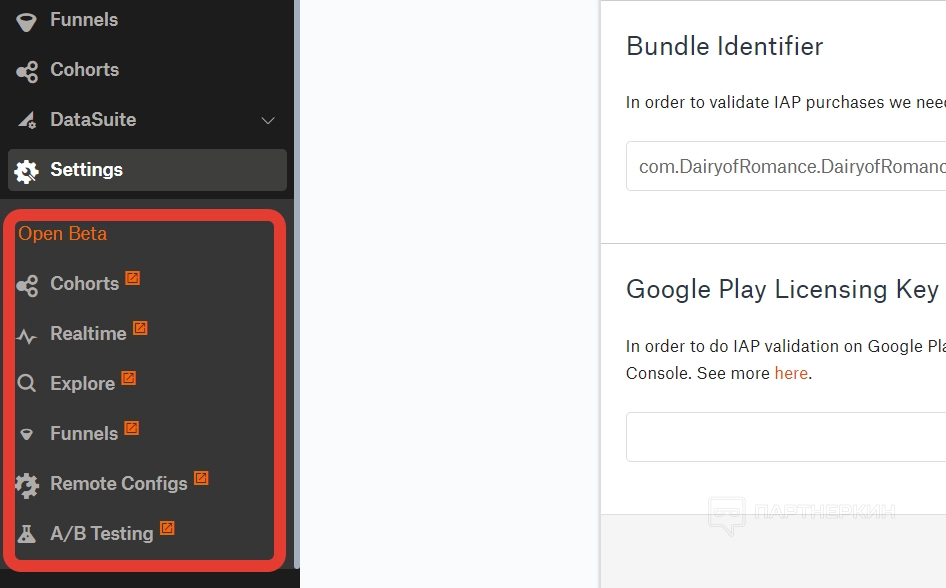
Task: Follow the 'here' link about licensing
Action: coord(791,373)
